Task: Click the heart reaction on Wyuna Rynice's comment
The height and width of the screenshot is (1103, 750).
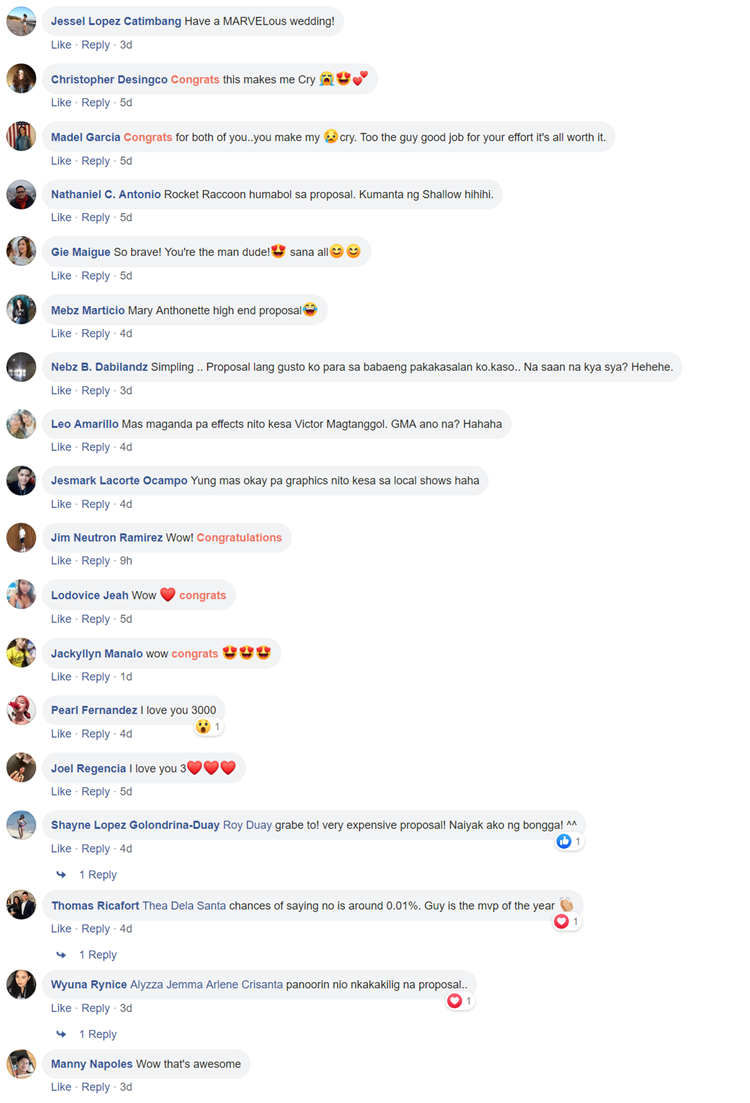Action: [x=455, y=1001]
